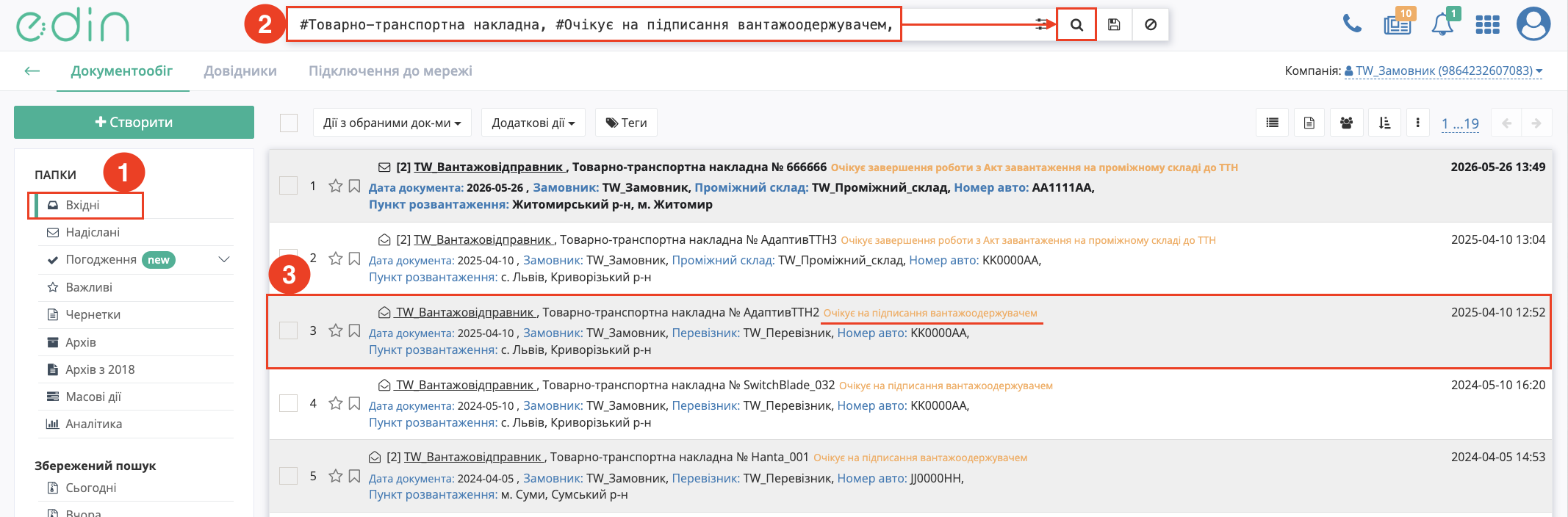Go to previous page arrow
This screenshot has height=517, width=1568.
pos(1506,123)
